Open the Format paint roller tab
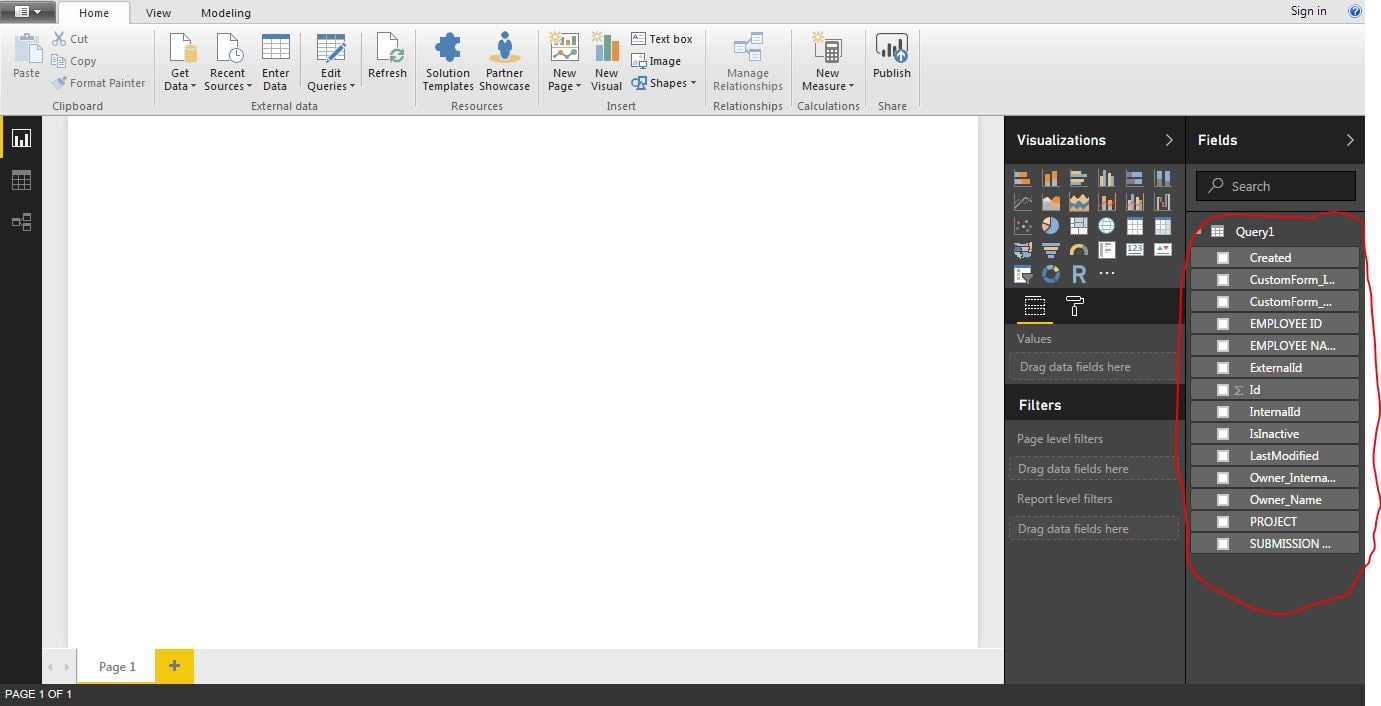Screen dimensions: 1381x706 [x=1075, y=306]
